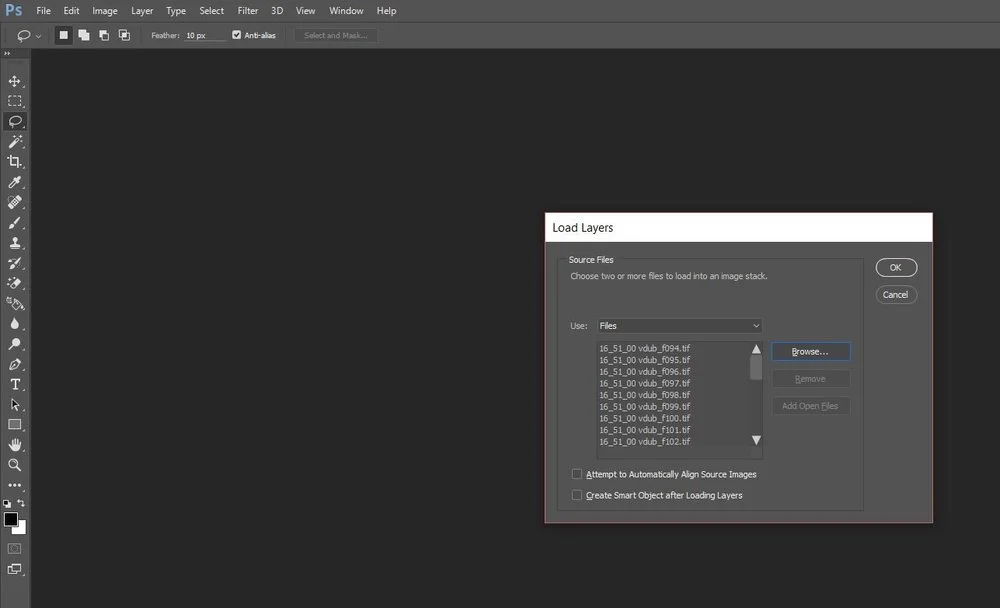
Task: Enable Attempt to Automatically Align Source Images
Action: coord(577,474)
